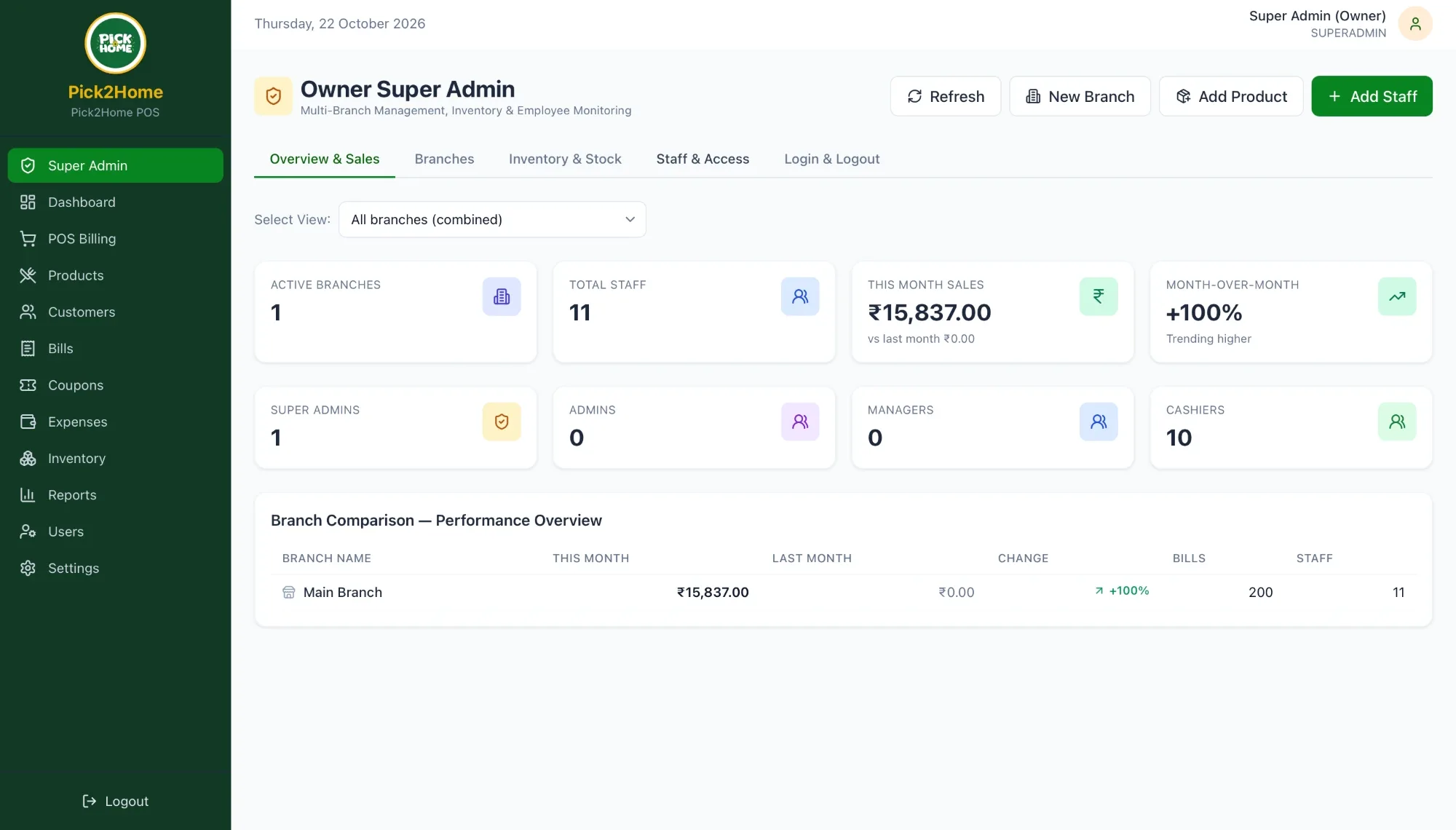
Task: Open the Select View branches dropdown
Action: (x=492, y=219)
